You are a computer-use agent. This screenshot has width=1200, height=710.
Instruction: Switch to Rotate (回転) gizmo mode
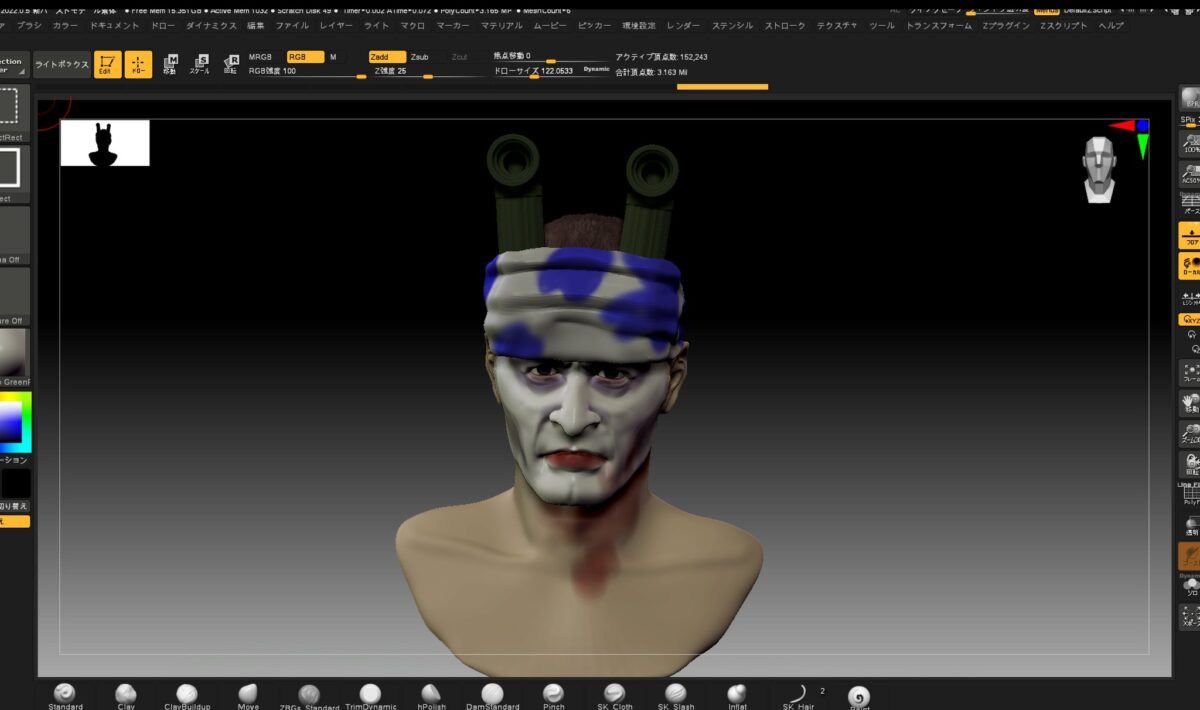[231, 64]
